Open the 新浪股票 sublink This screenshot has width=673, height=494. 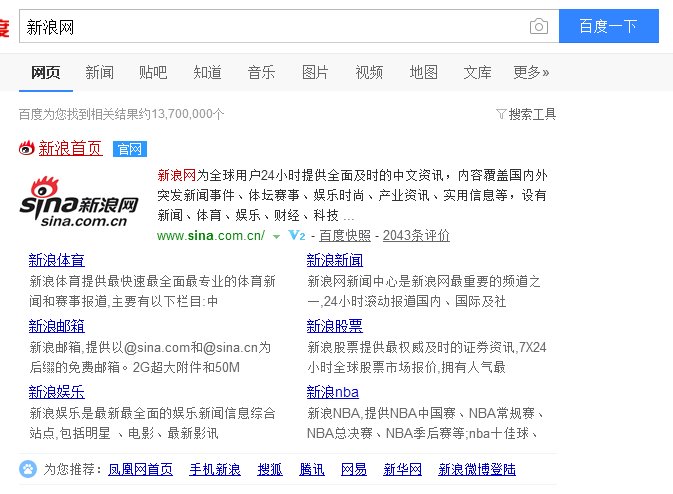tap(335, 326)
